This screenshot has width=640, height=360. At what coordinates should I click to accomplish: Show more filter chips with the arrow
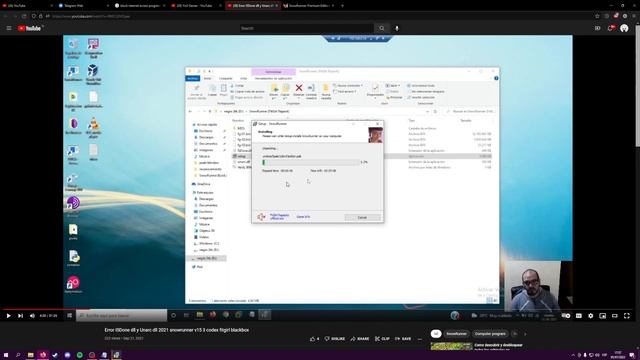525,334
